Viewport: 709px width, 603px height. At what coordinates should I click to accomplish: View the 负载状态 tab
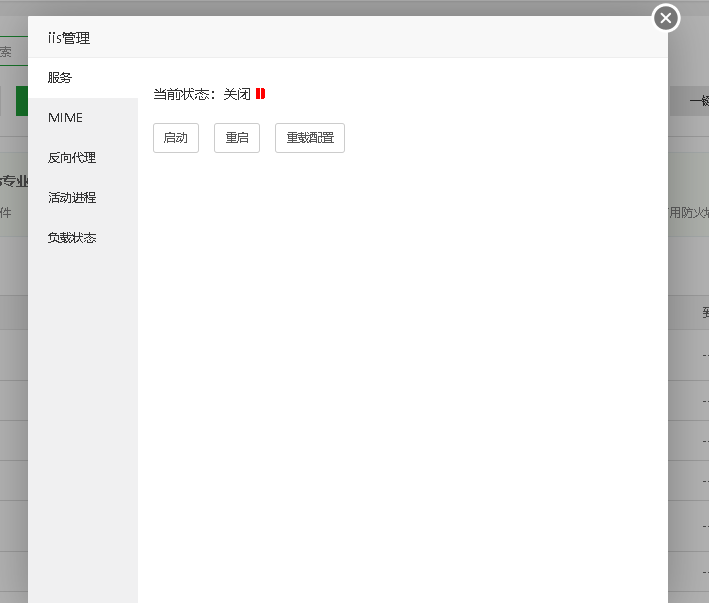click(x=83, y=238)
